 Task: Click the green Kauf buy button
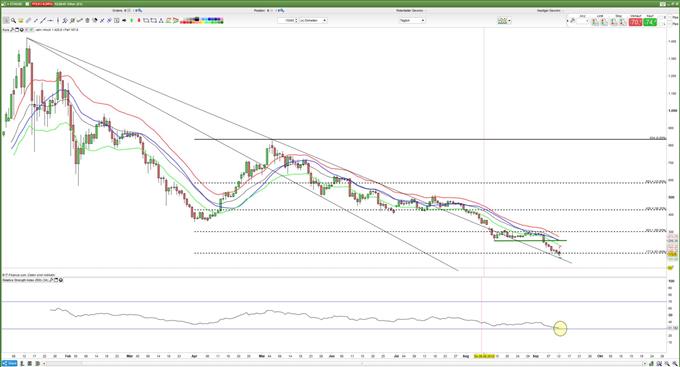(x=650, y=22)
